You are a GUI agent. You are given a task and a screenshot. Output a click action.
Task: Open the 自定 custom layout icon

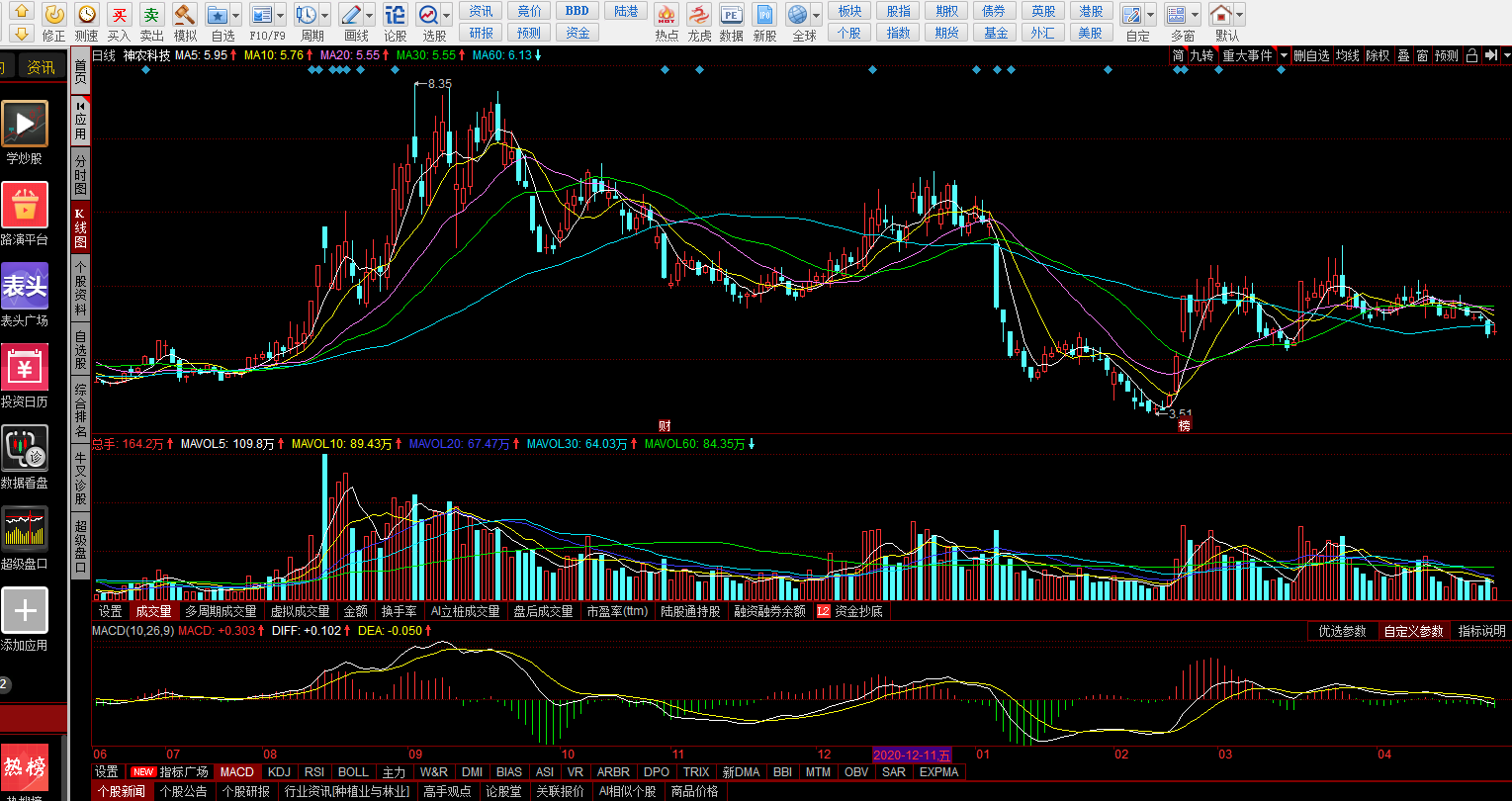pyautogui.click(x=1131, y=15)
